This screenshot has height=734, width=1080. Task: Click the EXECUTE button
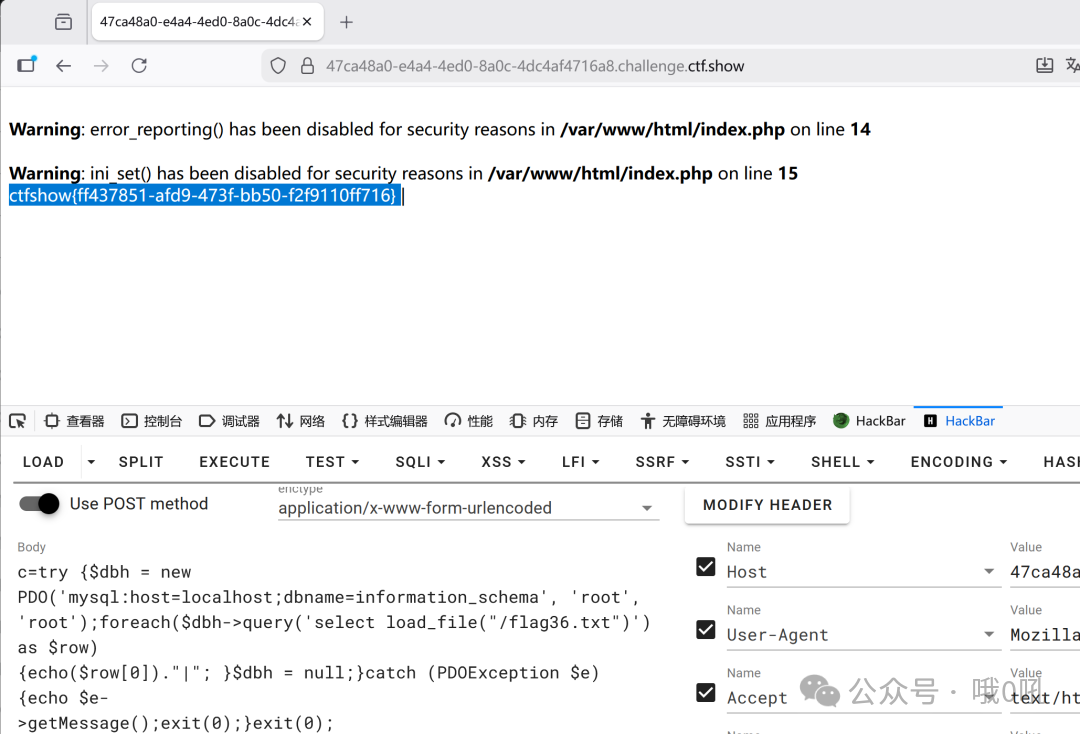tap(235, 462)
